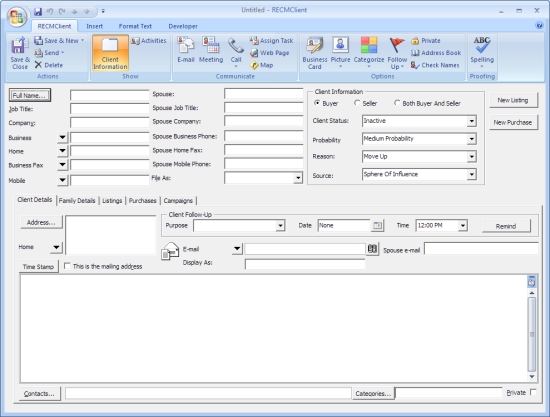This screenshot has height=417, width=550.
Task: Expand the Reason dropdown
Action: pyautogui.click(x=471, y=157)
